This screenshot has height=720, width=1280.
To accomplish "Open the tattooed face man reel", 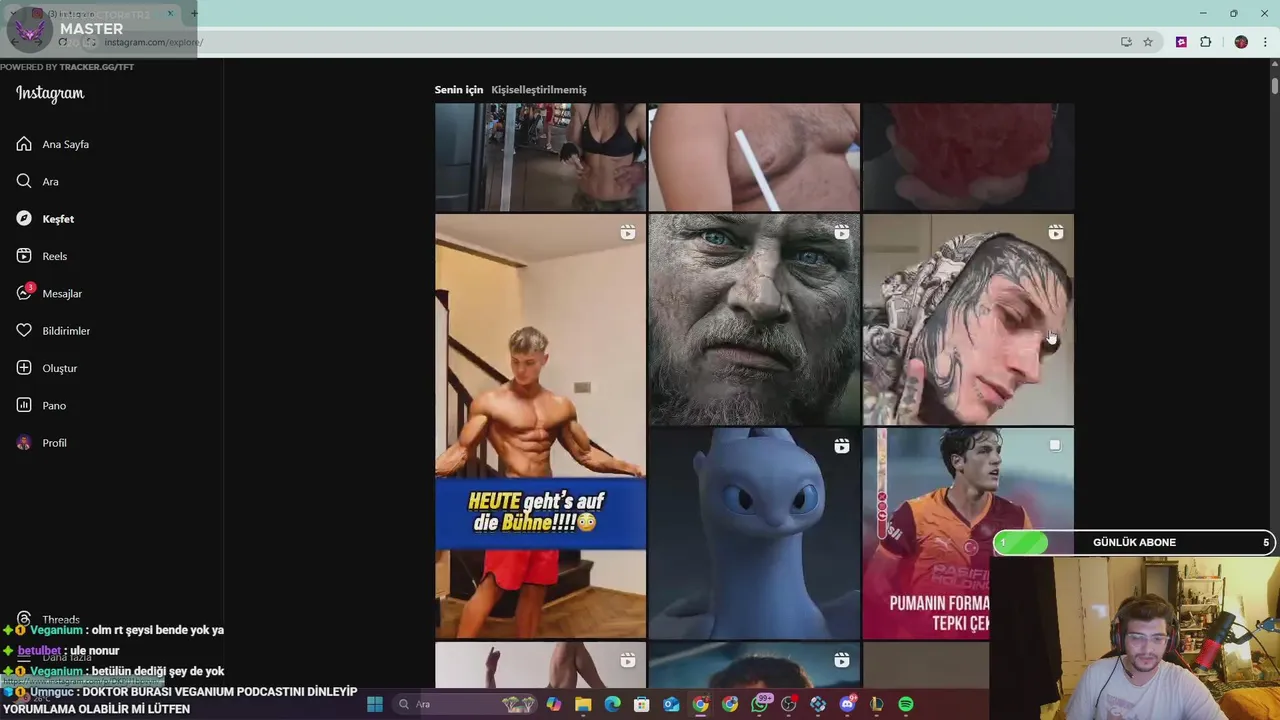I will 968,319.
